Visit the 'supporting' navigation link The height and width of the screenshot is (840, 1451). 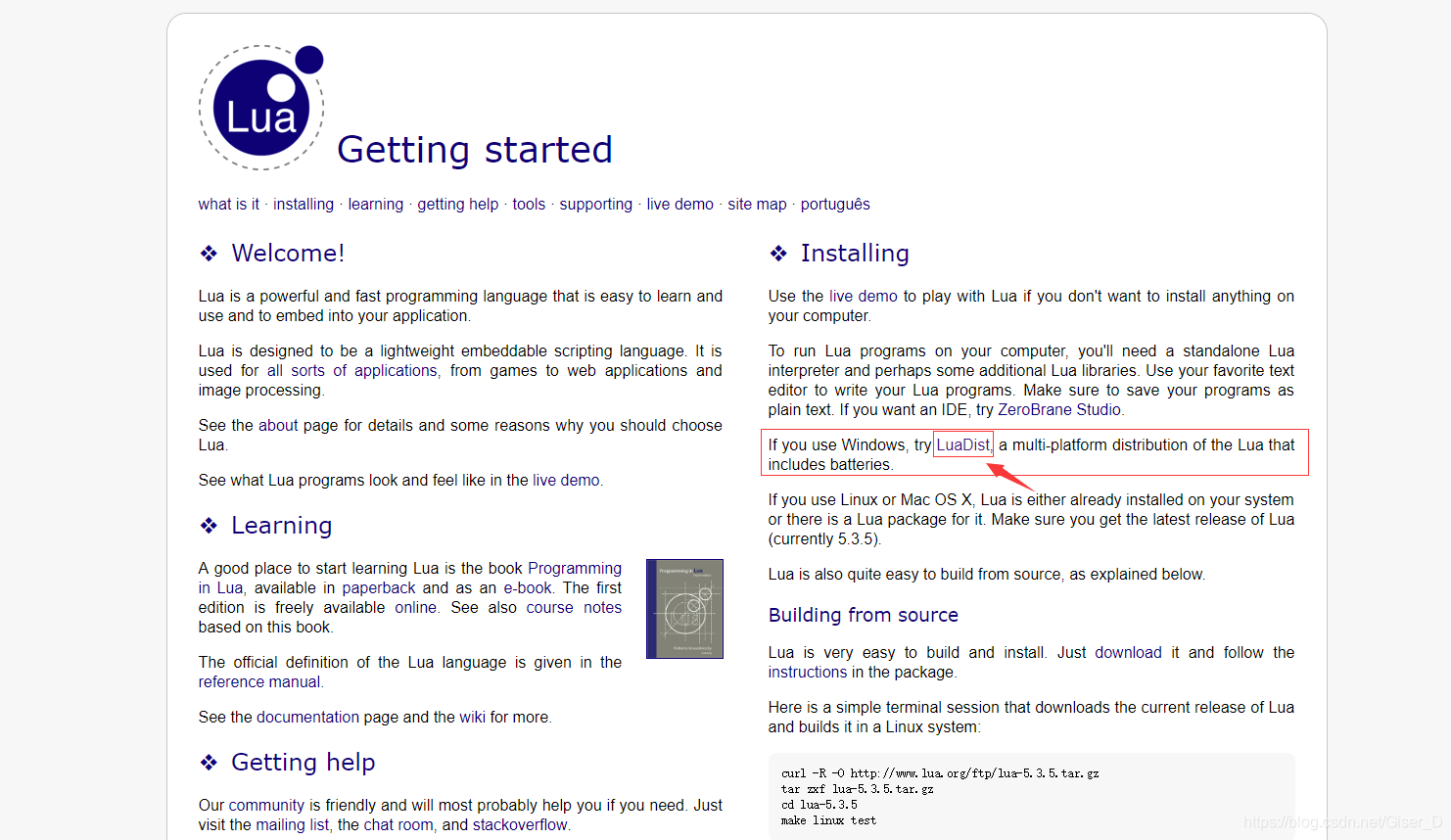pyautogui.click(x=596, y=204)
